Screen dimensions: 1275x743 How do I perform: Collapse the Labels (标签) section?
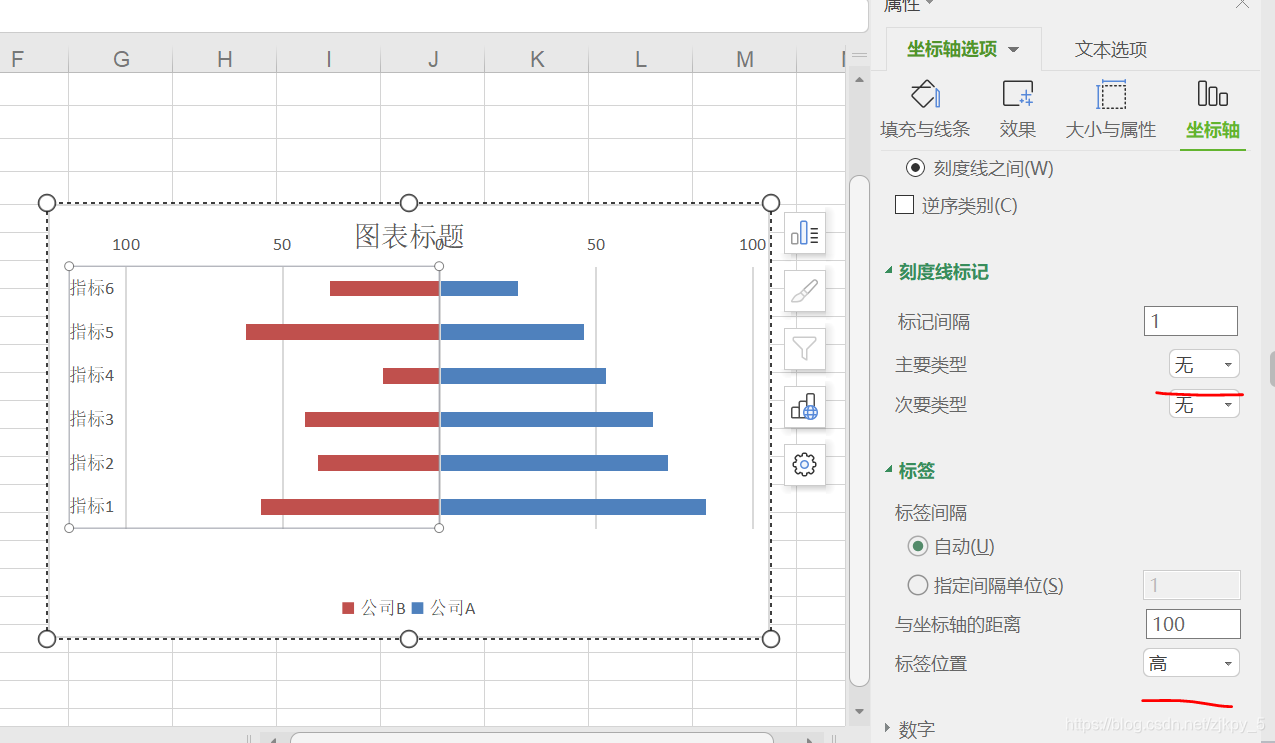tap(889, 470)
